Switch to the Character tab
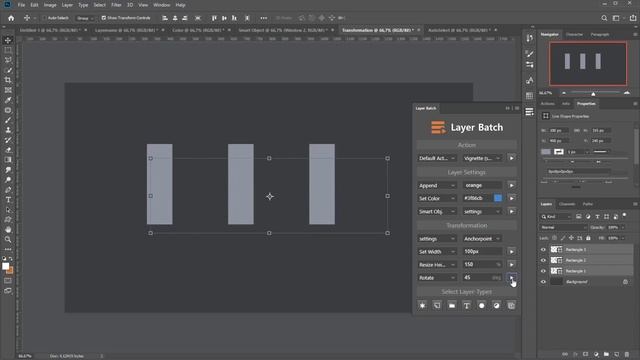Viewport: 640px width, 360px height. click(x=574, y=35)
